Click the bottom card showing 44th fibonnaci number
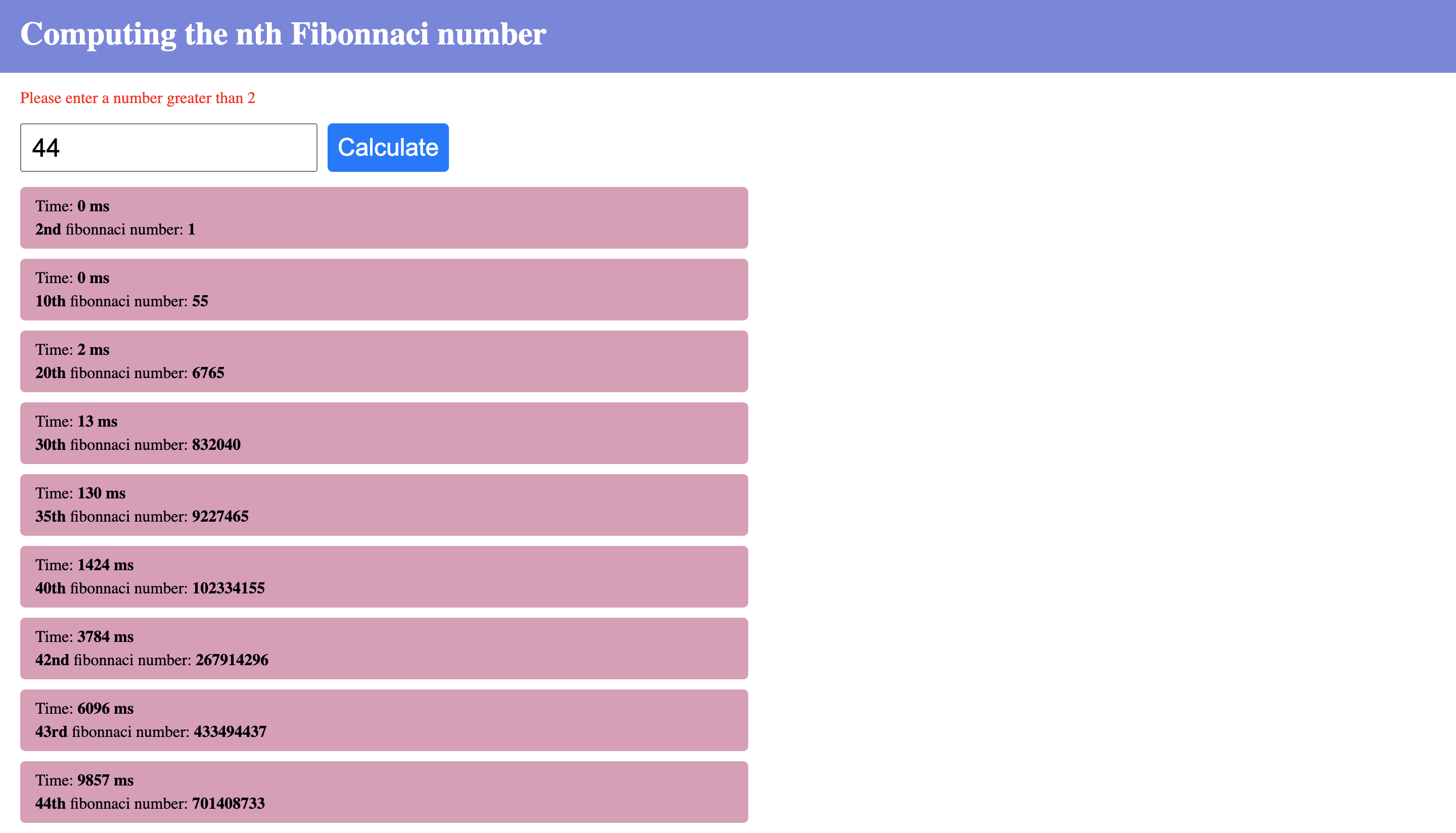This screenshot has height=833, width=1456. pyautogui.click(x=383, y=792)
